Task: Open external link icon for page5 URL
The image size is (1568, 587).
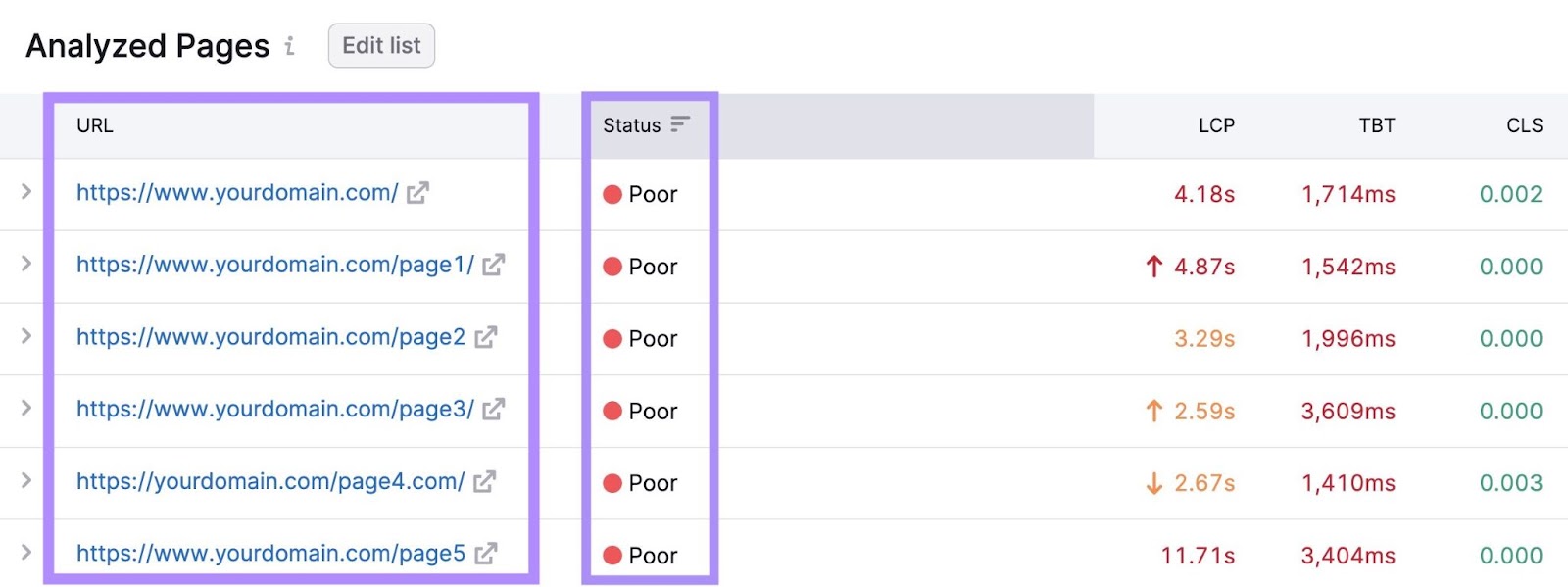Action: pos(485,554)
